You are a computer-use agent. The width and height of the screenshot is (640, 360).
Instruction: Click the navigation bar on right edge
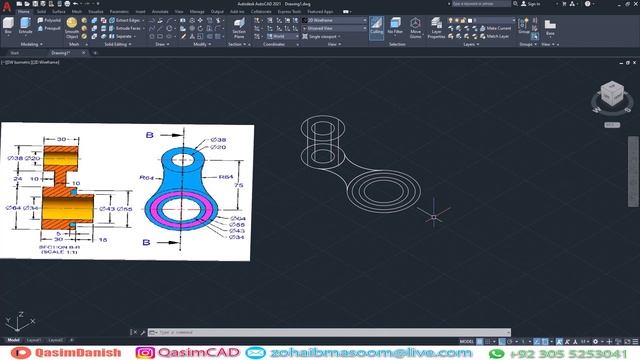[x=633, y=171]
